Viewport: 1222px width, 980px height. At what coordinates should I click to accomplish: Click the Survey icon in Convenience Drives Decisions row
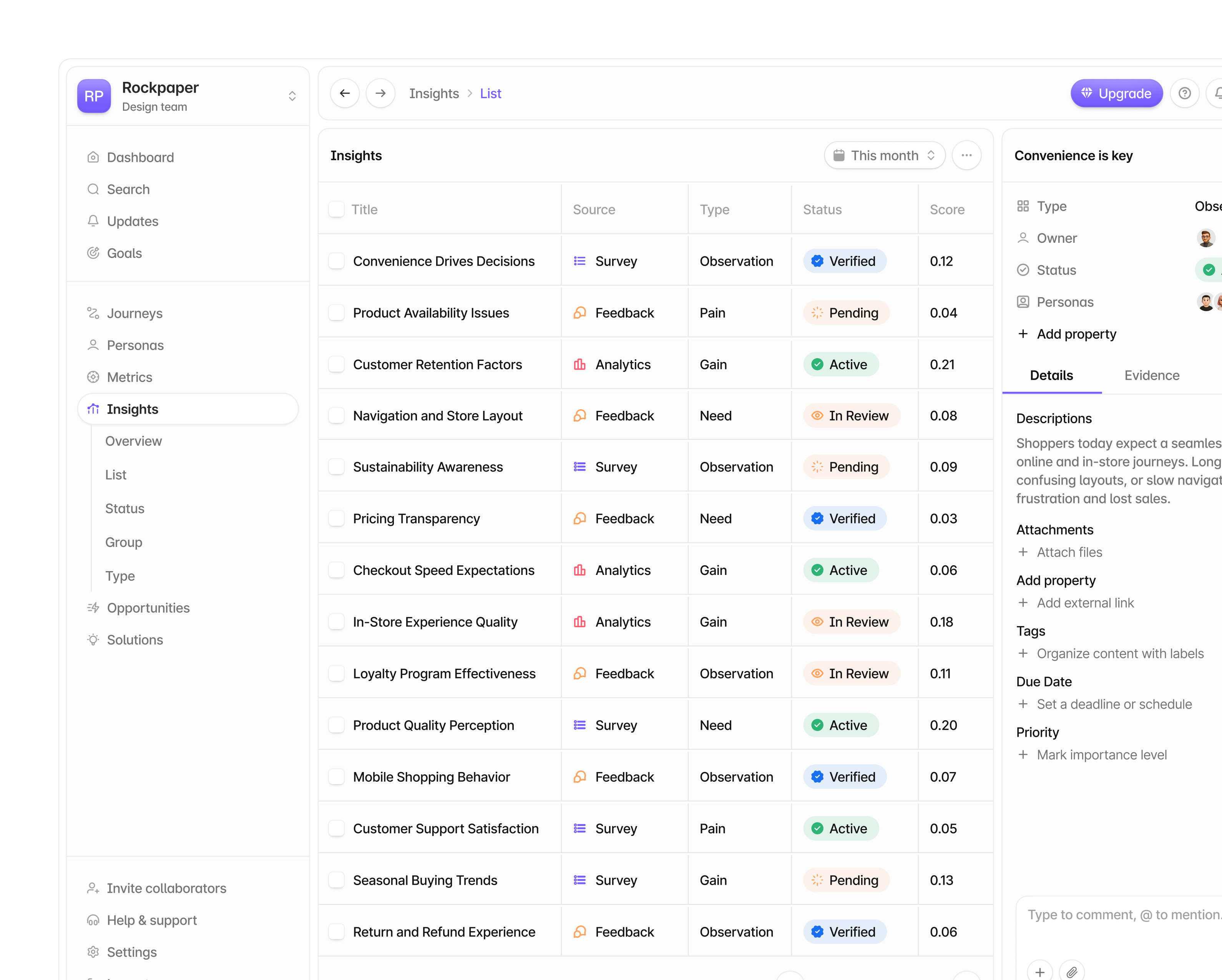coord(579,261)
